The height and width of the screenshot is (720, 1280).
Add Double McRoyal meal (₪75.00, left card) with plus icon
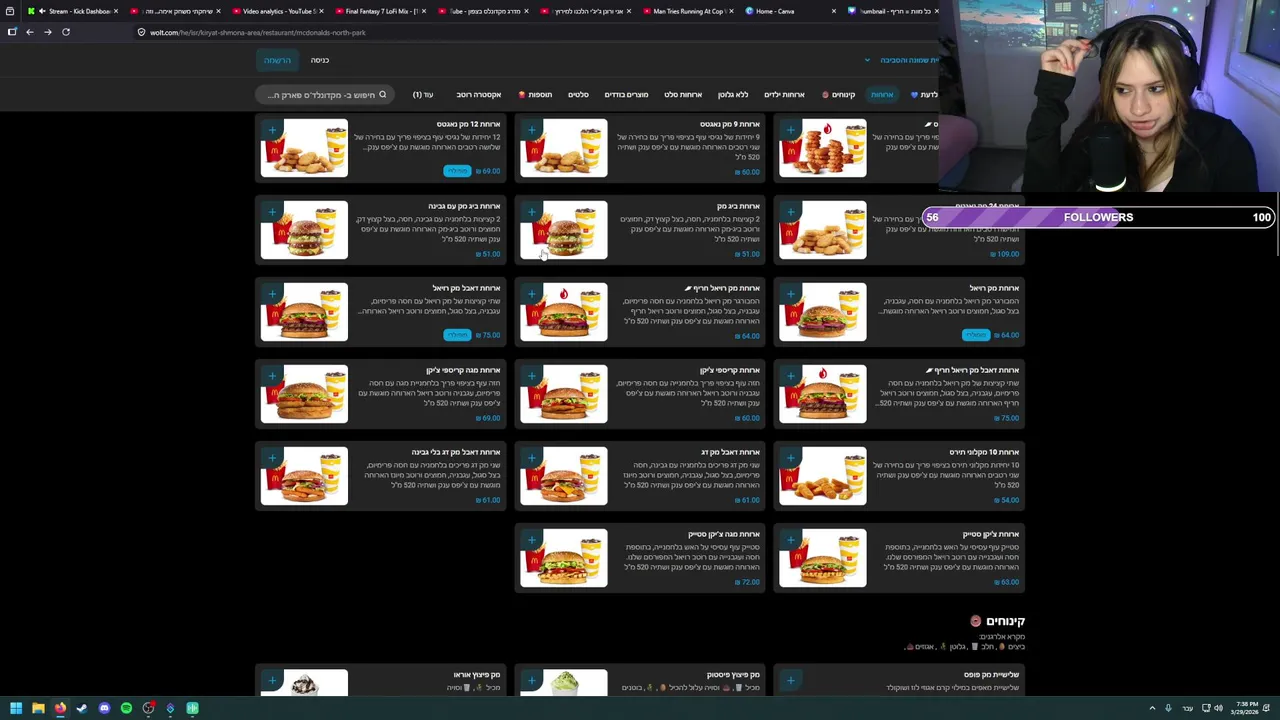pyautogui.click(x=272, y=294)
